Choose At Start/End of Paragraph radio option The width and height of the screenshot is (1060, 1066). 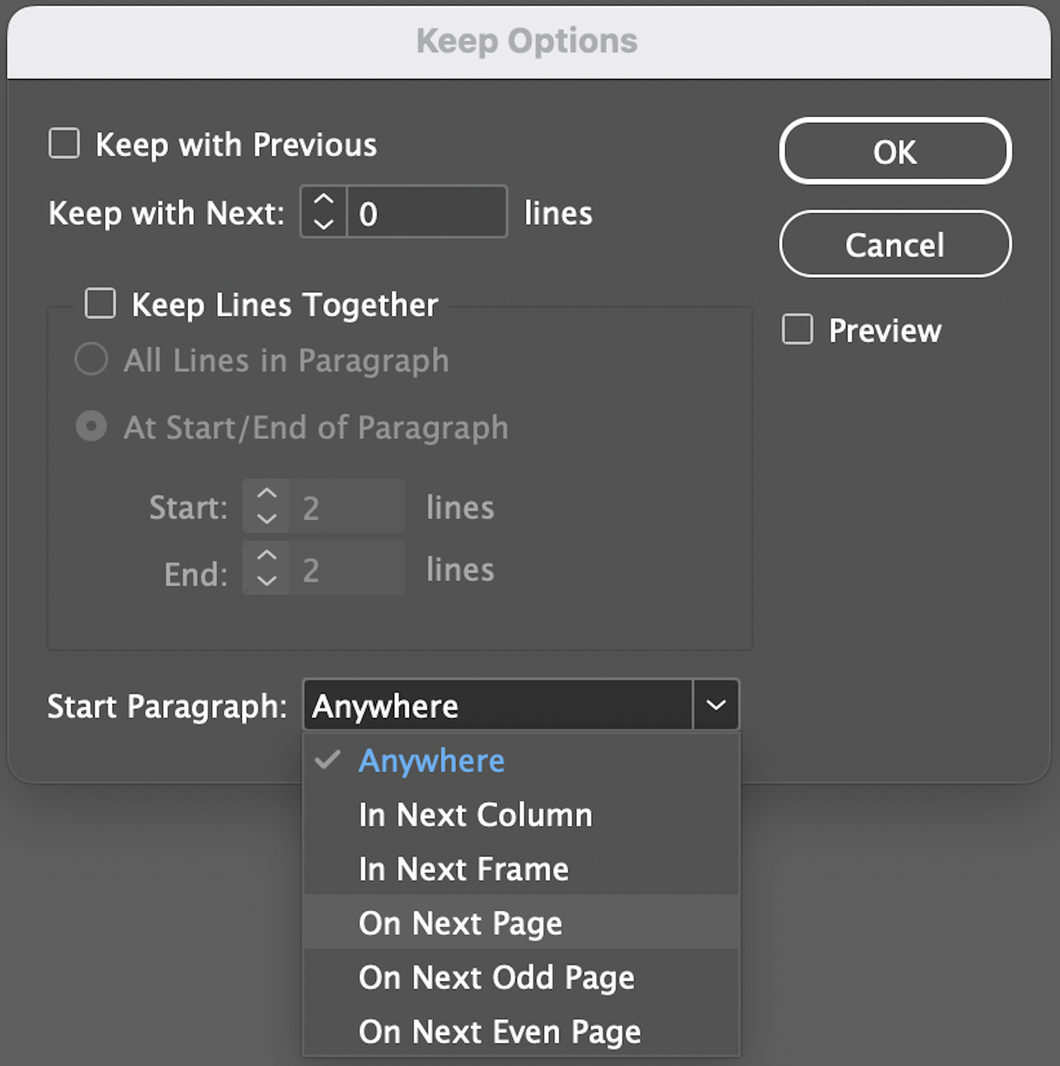[x=91, y=427]
